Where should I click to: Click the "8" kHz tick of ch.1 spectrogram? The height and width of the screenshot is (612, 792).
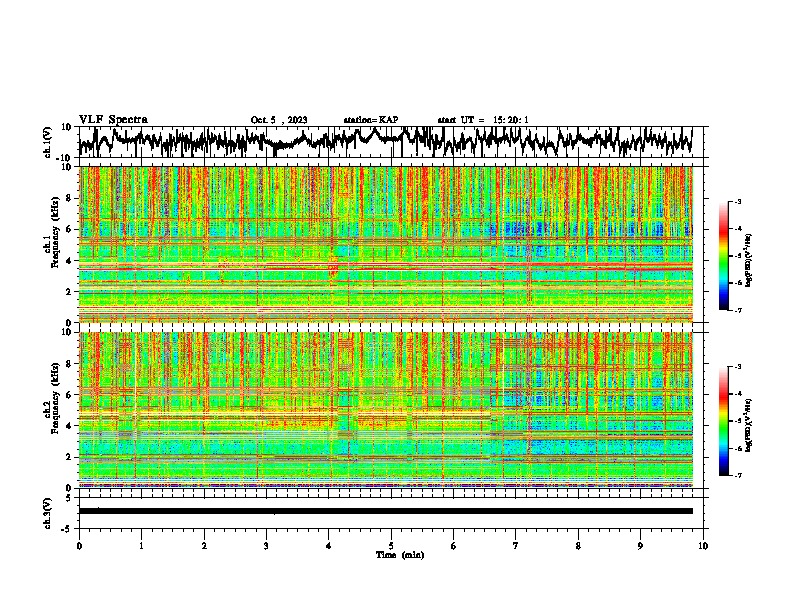coord(70,198)
